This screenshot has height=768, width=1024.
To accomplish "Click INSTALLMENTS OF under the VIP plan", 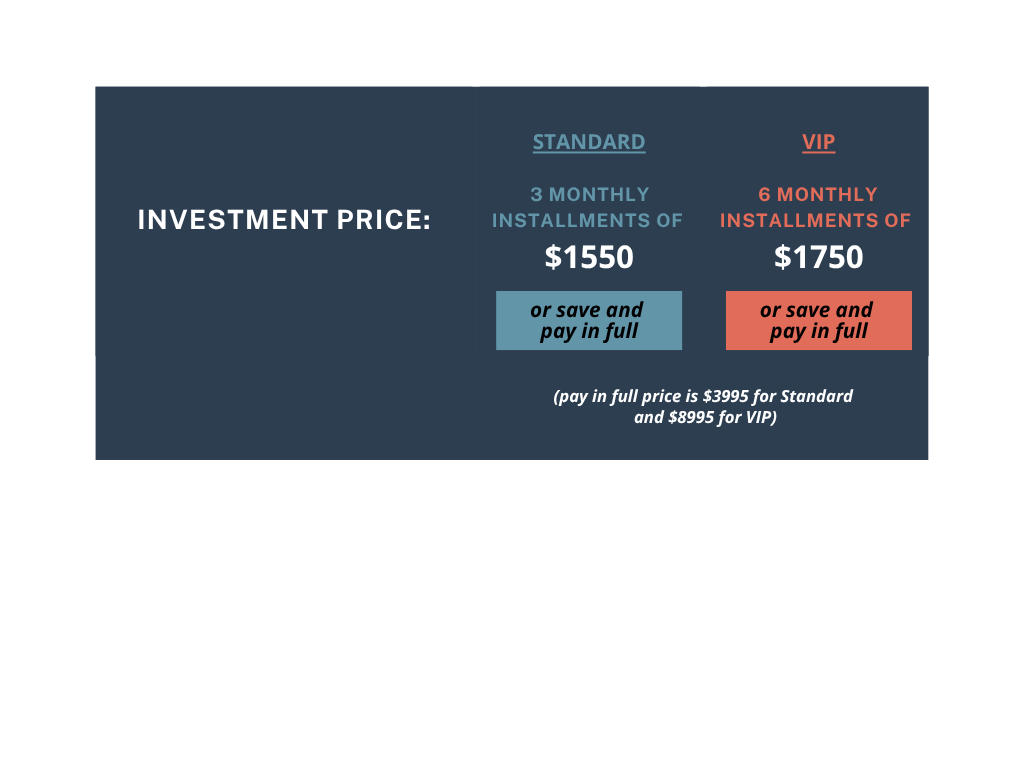I will 816,220.
